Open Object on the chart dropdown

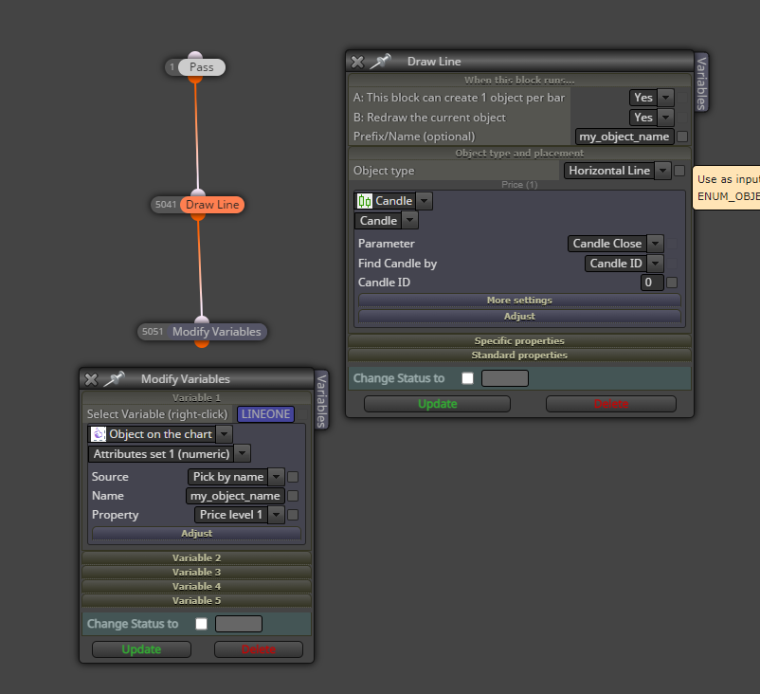click(x=224, y=434)
